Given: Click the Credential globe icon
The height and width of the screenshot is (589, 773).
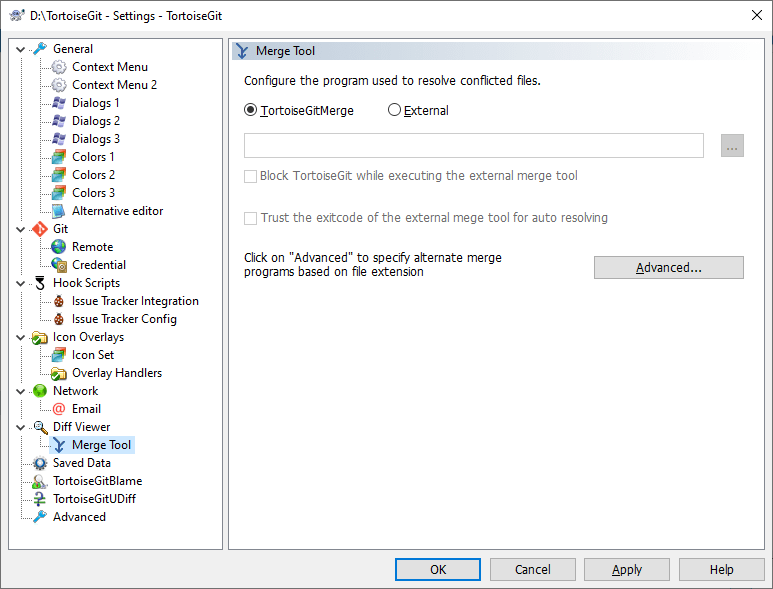Looking at the screenshot, I should pos(59,265).
